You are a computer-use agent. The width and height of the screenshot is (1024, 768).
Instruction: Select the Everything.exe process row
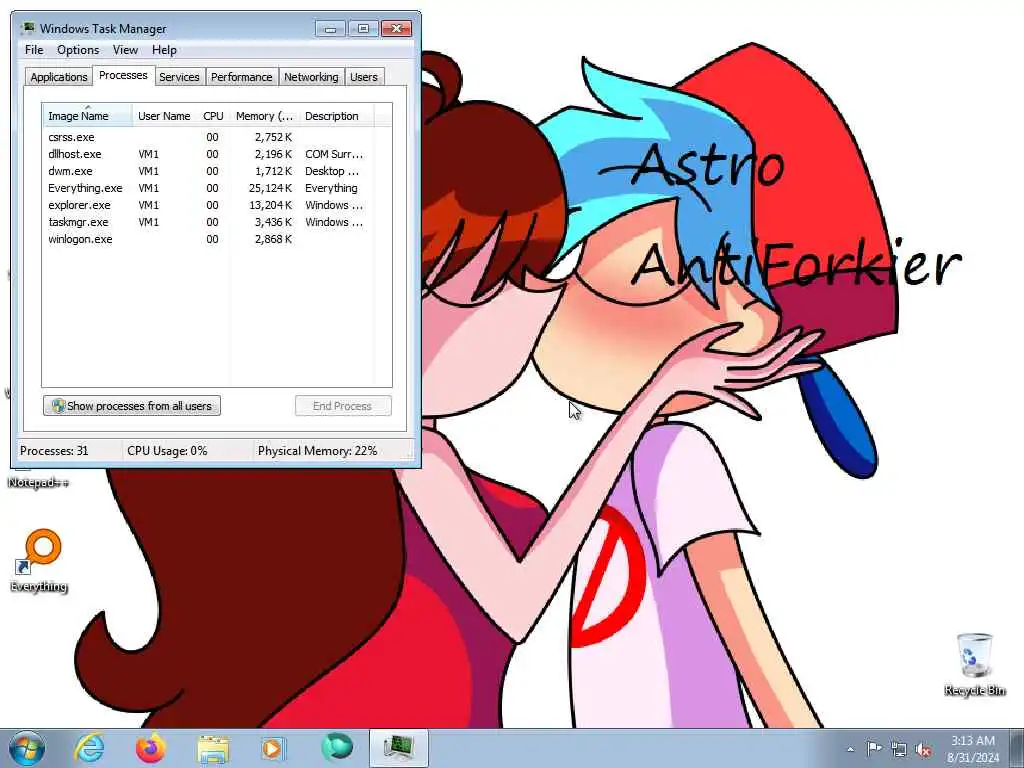click(x=209, y=188)
